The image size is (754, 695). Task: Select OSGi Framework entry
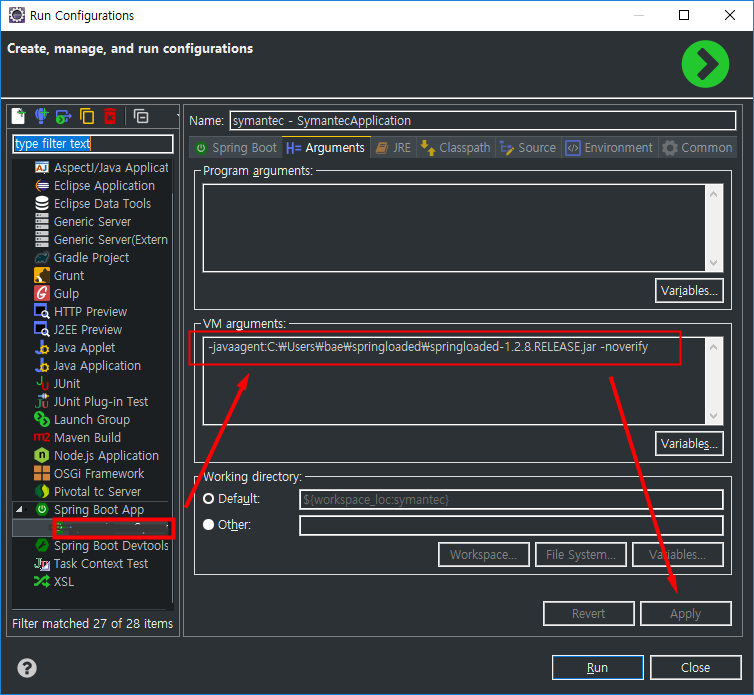[89, 474]
